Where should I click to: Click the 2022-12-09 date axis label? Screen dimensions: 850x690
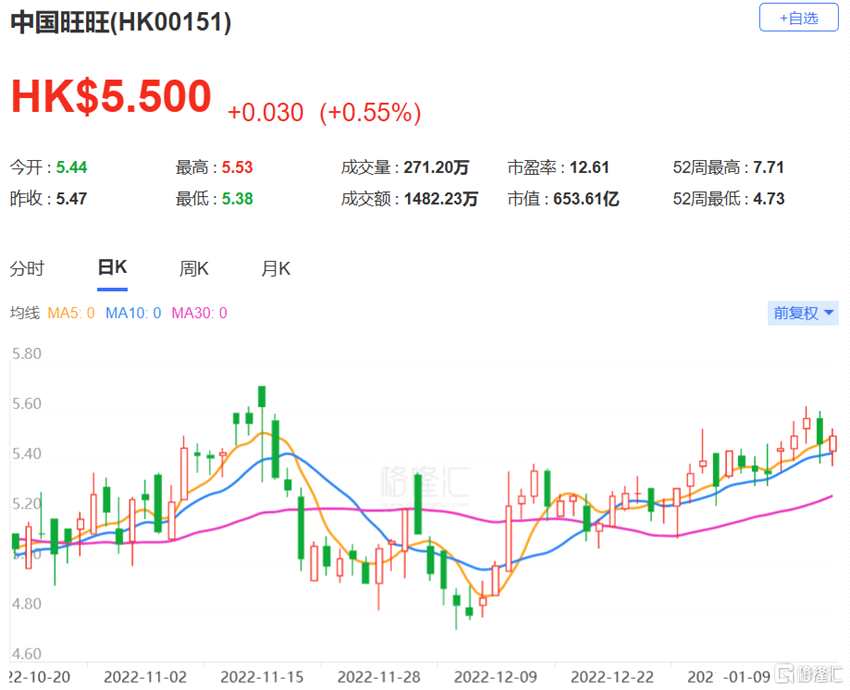(x=495, y=677)
